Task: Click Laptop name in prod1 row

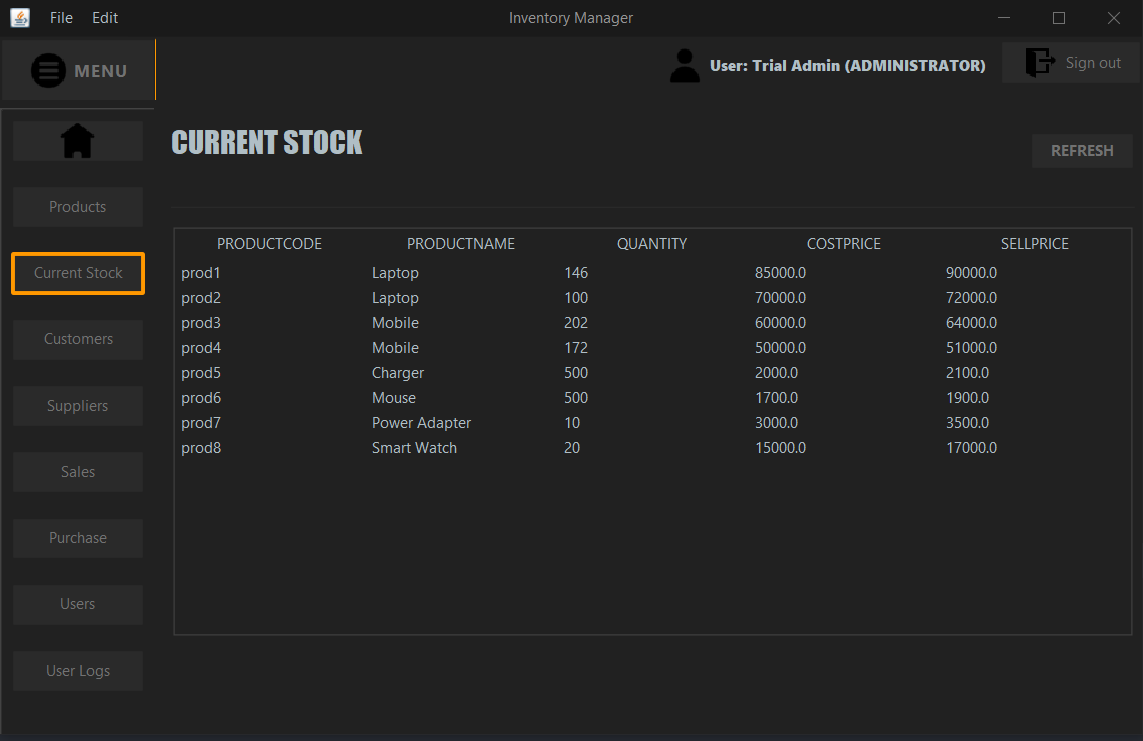Action: pos(461,273)
